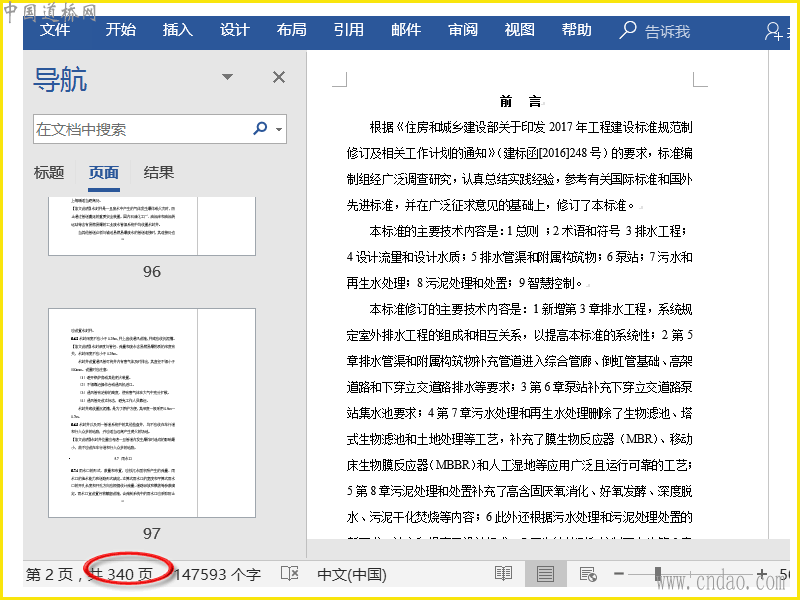Select the 设计 ribbon tab
This screenshot has height=600, width=800.
coord(235,30)
